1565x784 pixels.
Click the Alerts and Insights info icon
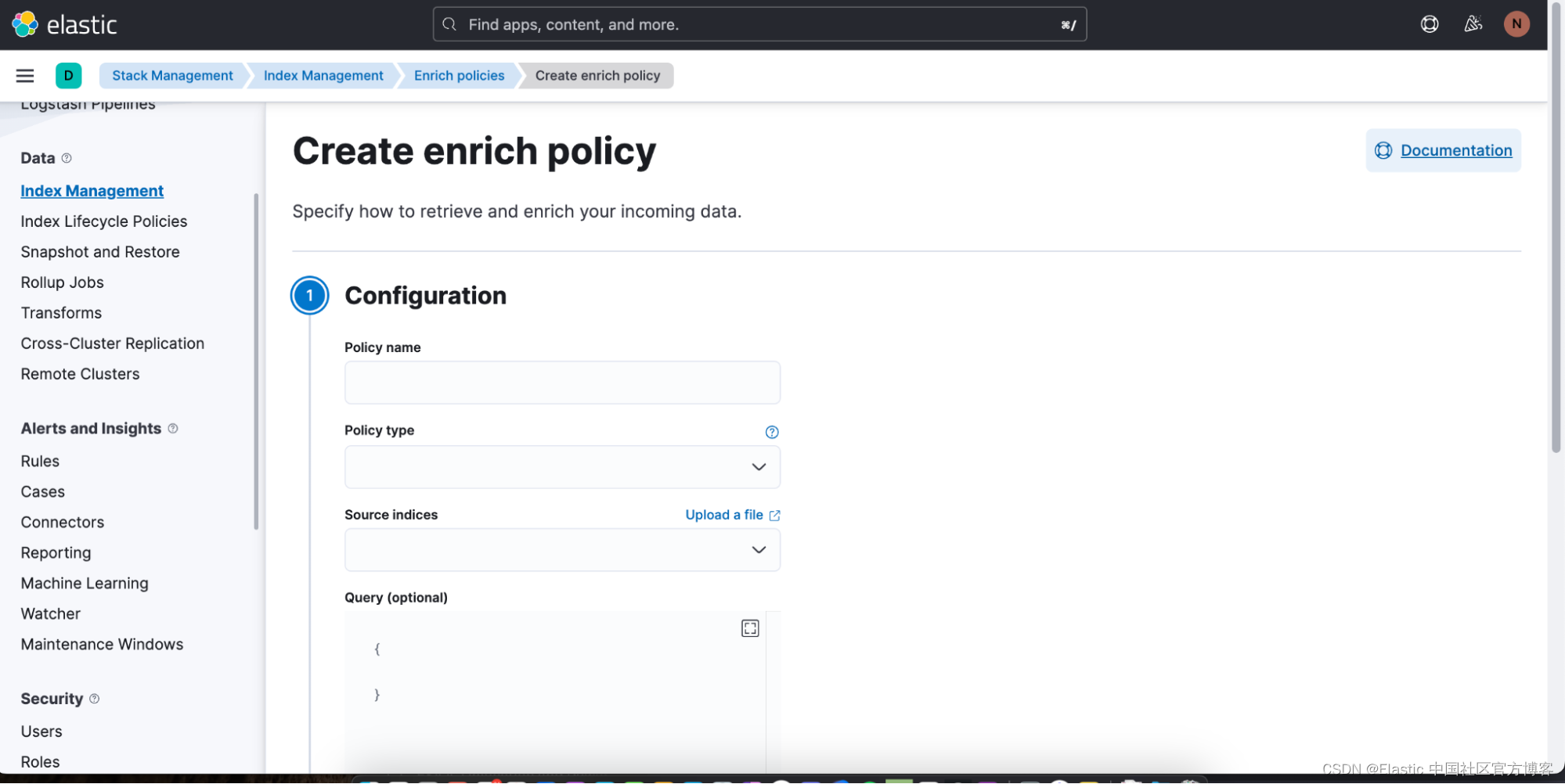173,429
